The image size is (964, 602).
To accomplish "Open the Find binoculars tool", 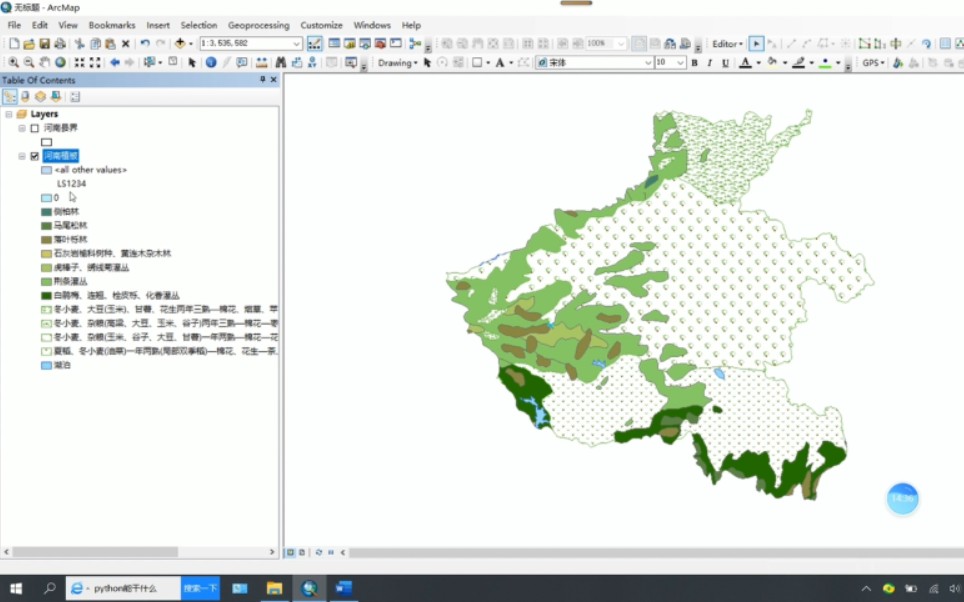I will coord(281,63).
